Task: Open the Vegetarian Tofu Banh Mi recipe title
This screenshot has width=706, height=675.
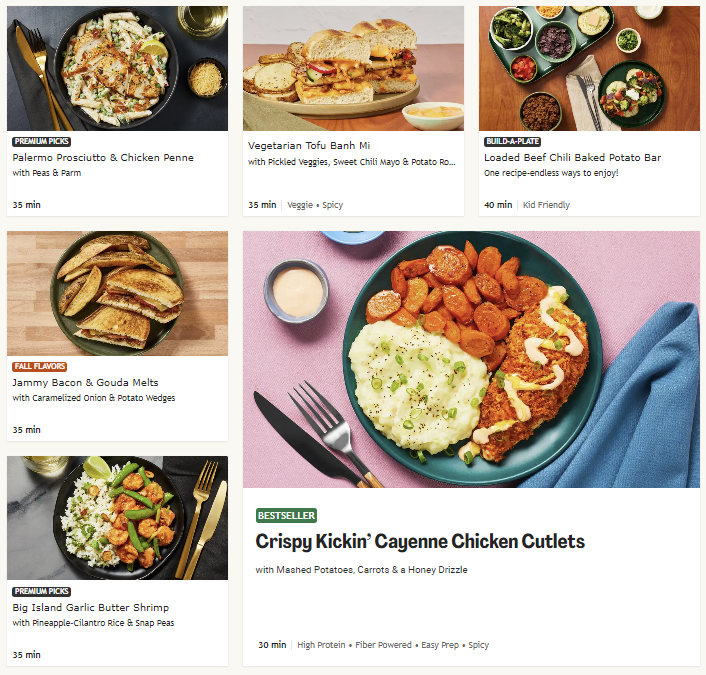Action: [309, 145]
